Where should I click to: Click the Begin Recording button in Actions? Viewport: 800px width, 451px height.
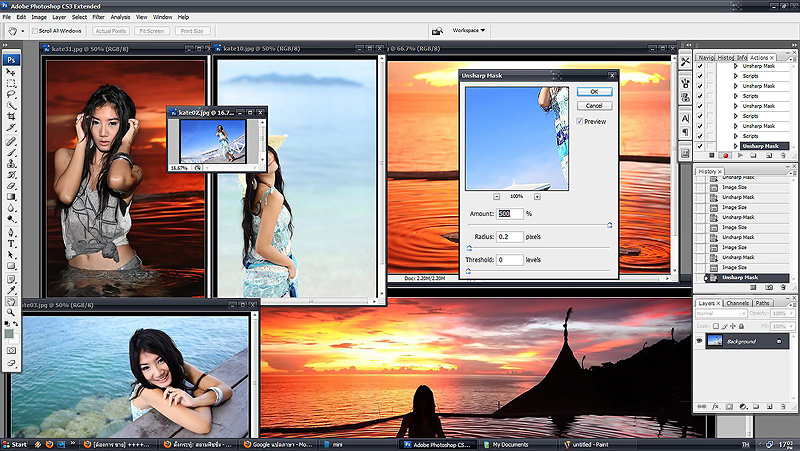coord(726,156)
